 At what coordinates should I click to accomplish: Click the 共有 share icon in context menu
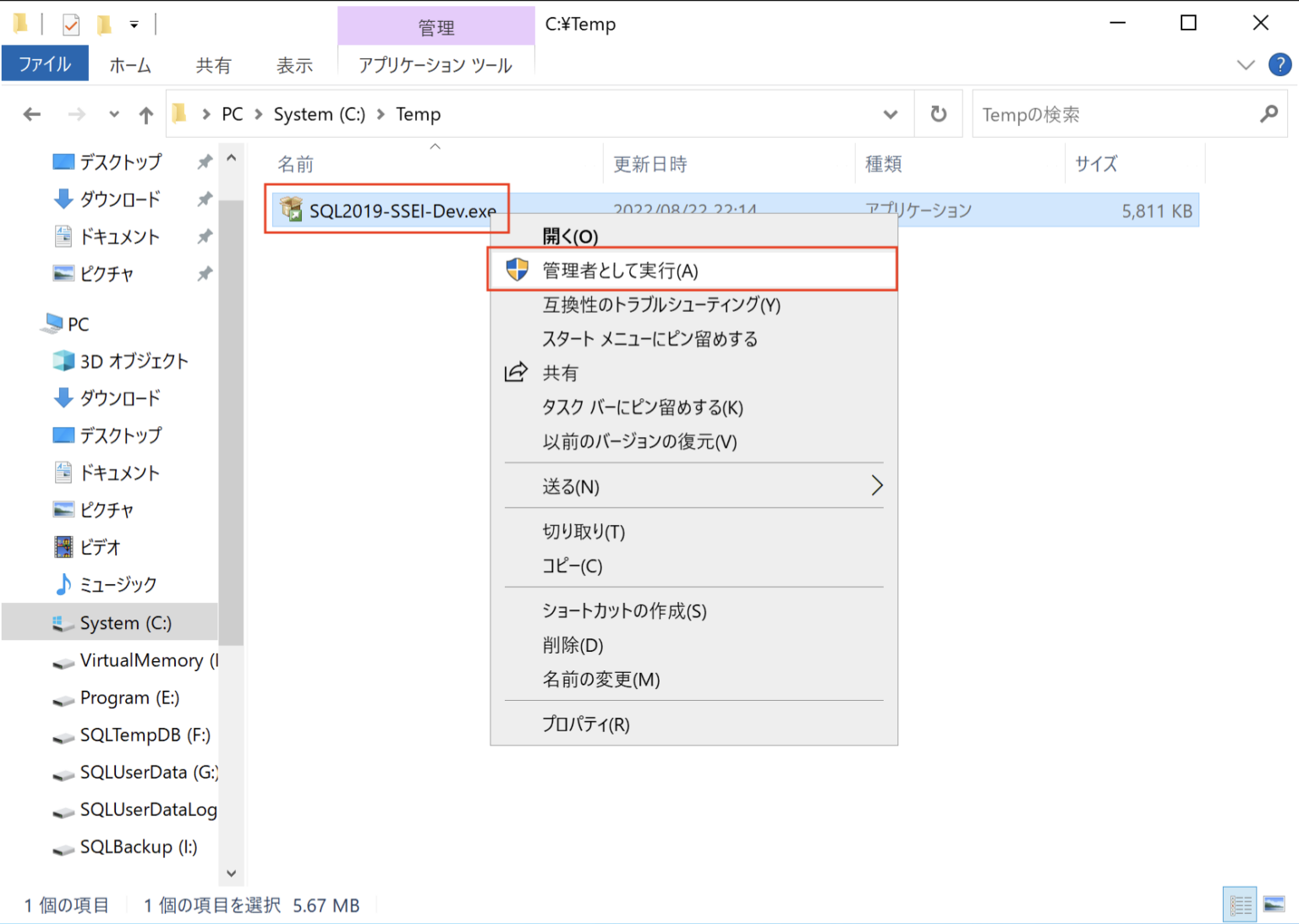point(516,372)
